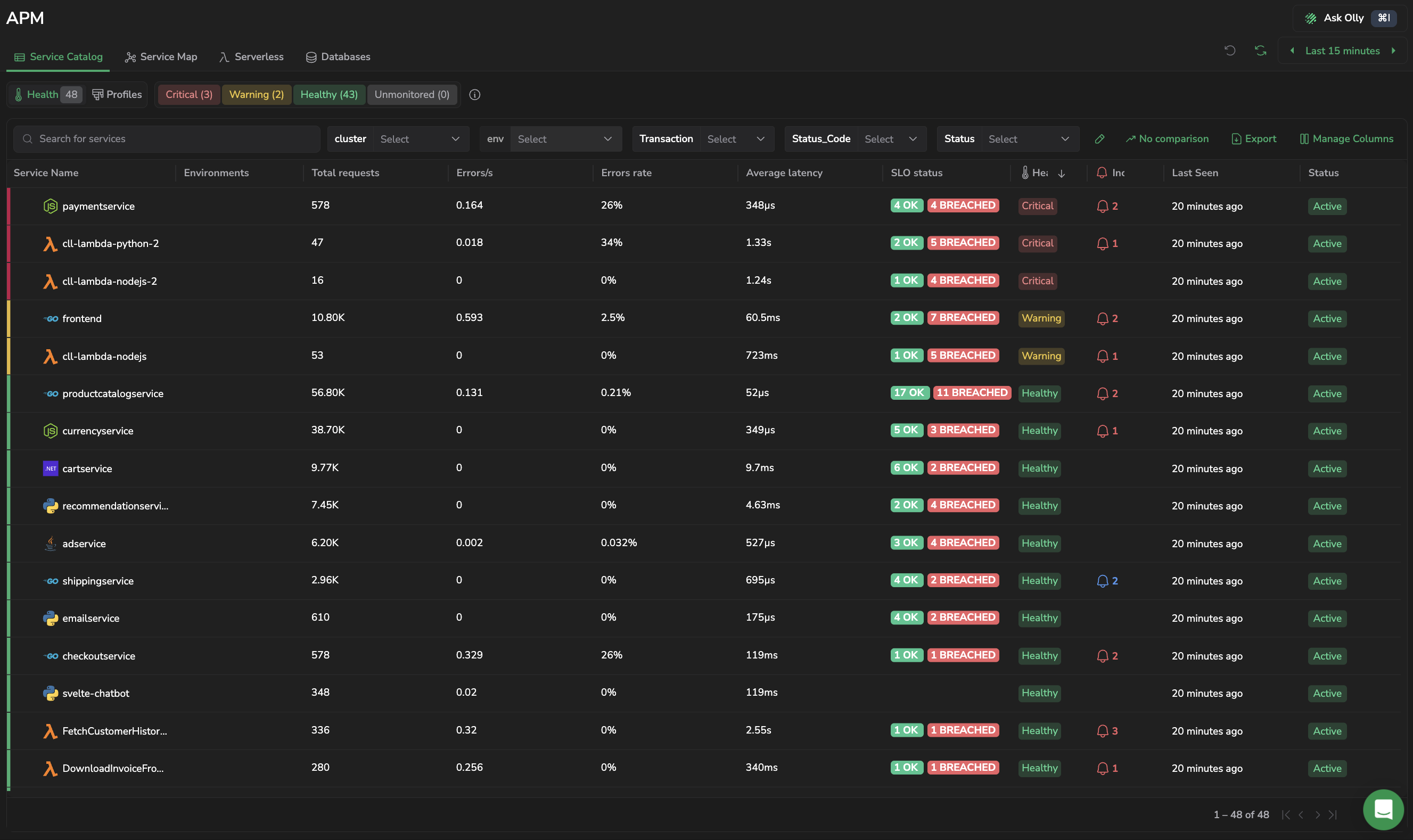1413x840 pixels.
Task: Open the Status Select dropdown
Action: pos(1030,139)
